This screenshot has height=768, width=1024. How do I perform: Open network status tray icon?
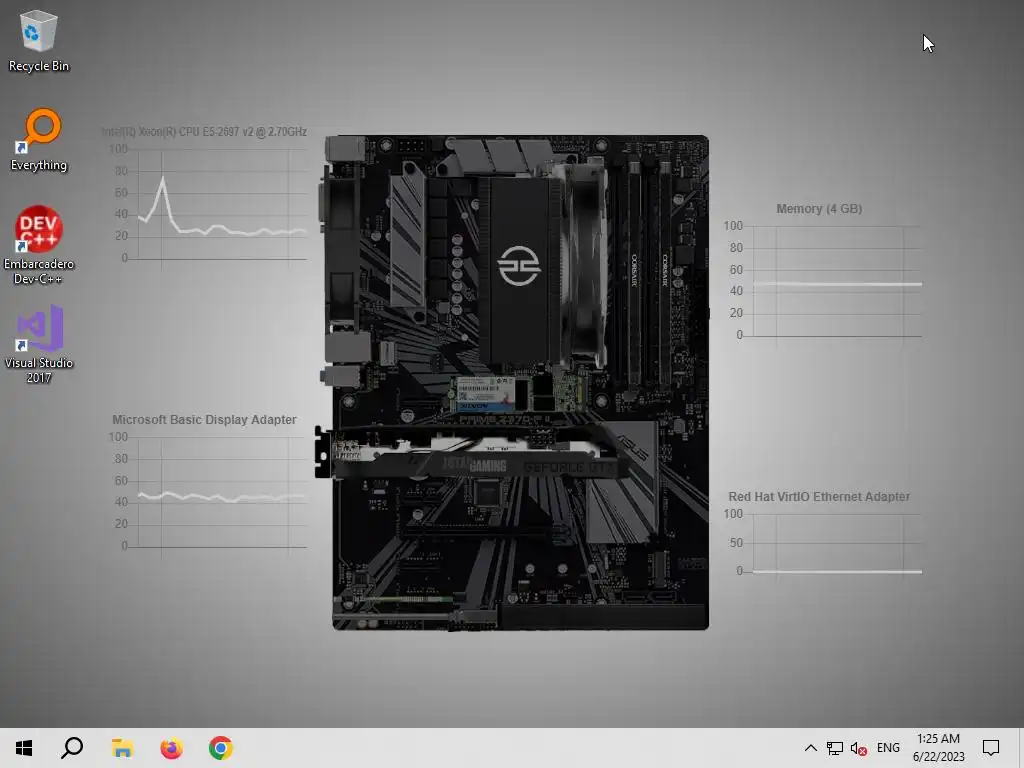pos(835,748)
